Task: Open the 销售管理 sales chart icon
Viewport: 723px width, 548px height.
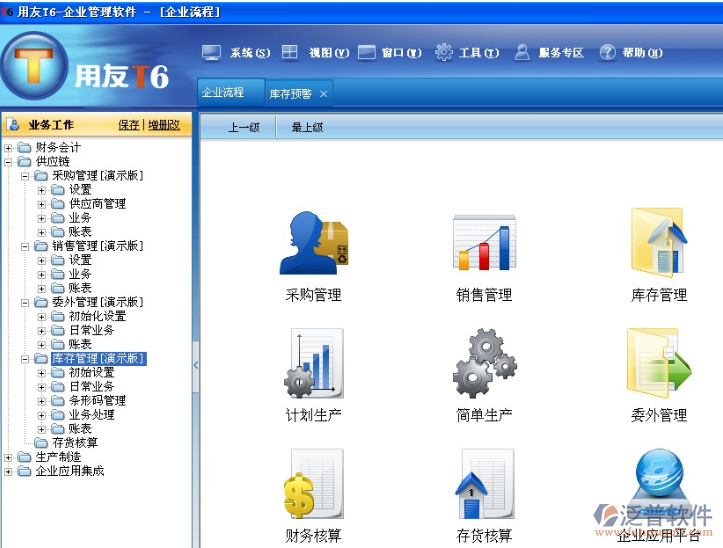Action: coord(484,243)
